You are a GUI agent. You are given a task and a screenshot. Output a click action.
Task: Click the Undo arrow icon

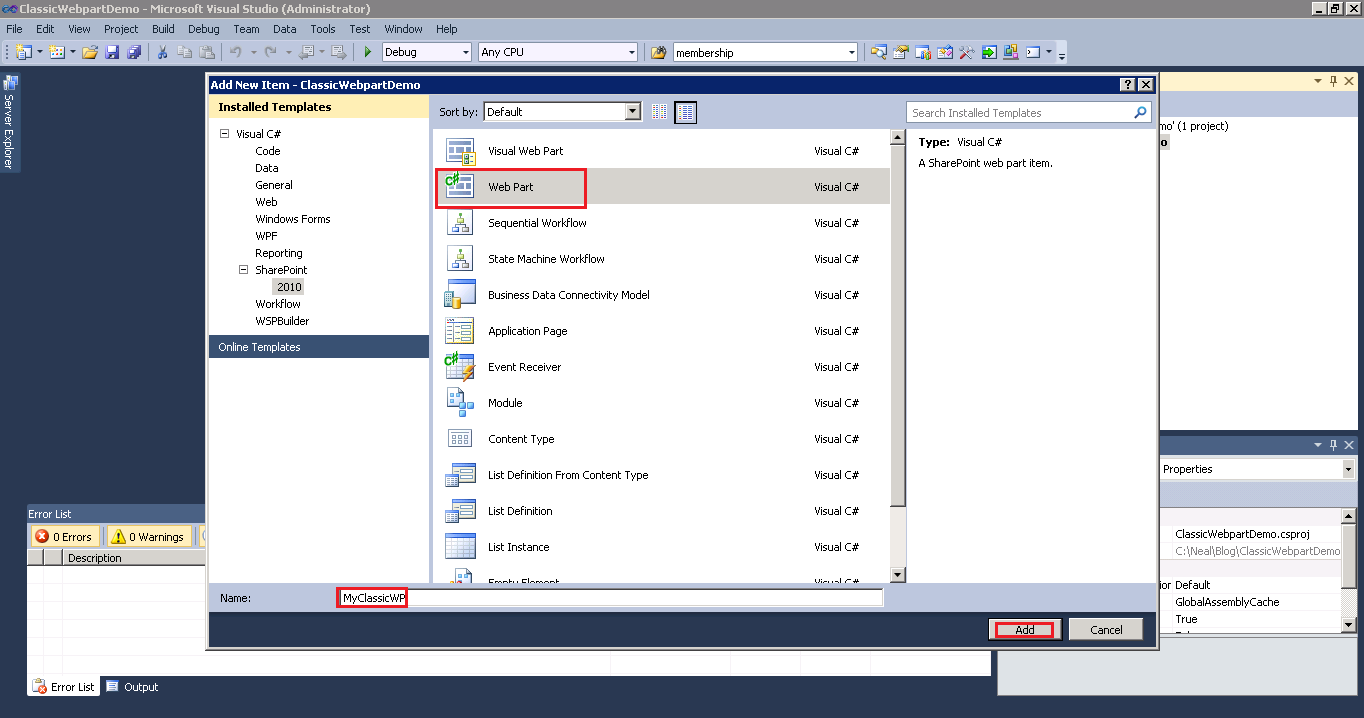237,52
